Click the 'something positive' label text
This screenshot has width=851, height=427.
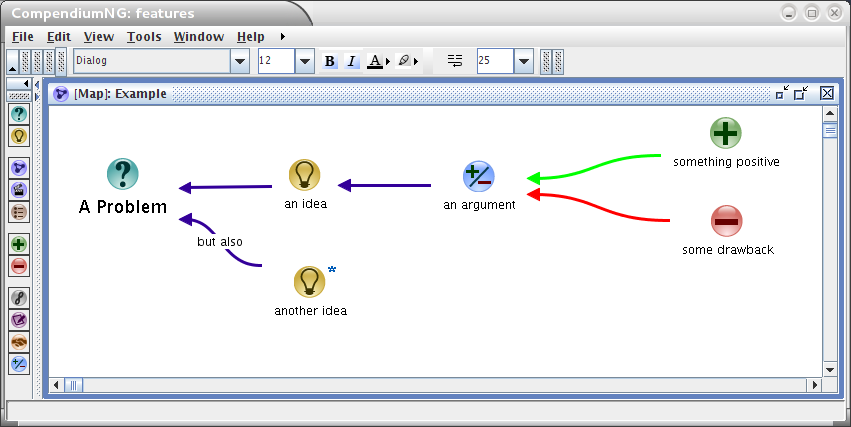(x=726, y=162)
